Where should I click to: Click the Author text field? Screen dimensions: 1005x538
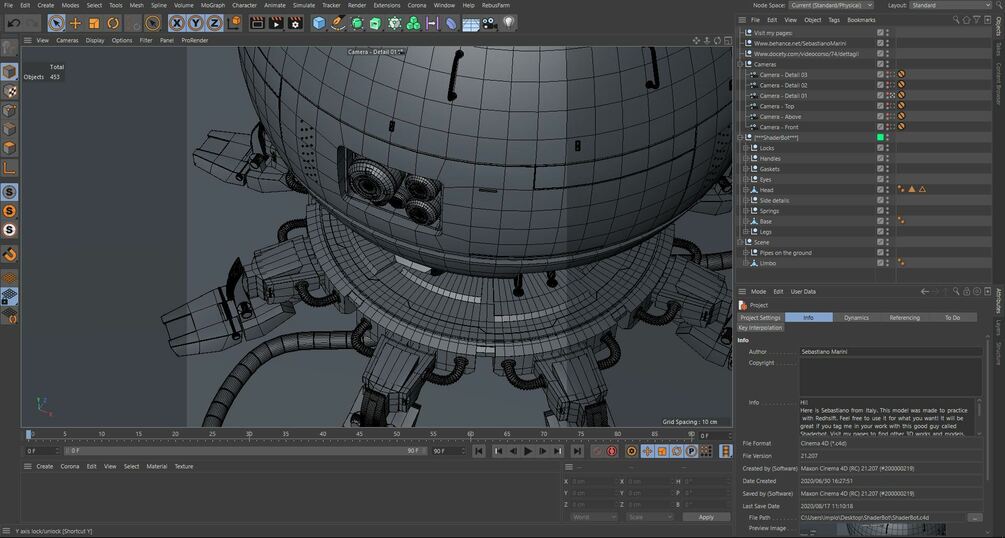tap(890, 352)
